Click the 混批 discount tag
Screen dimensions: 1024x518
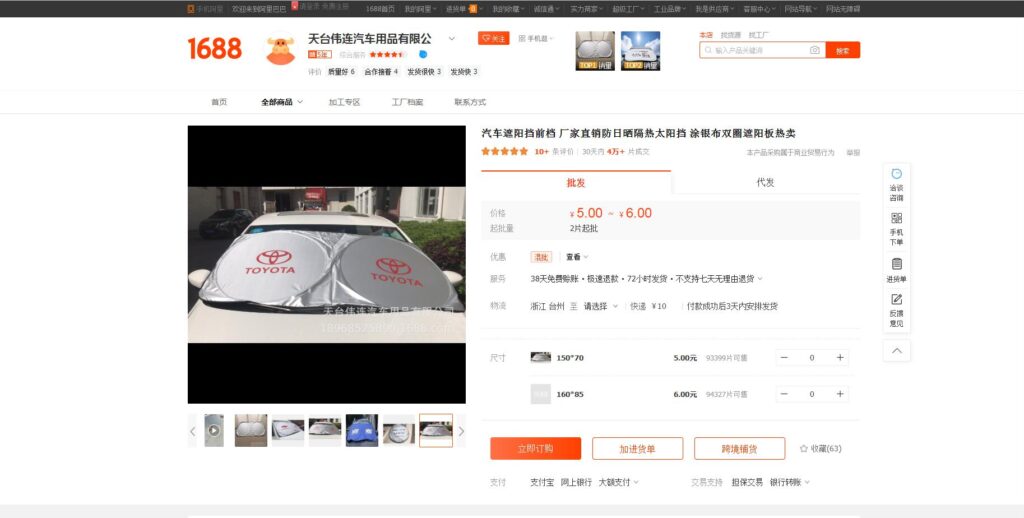tap(541, 257)
